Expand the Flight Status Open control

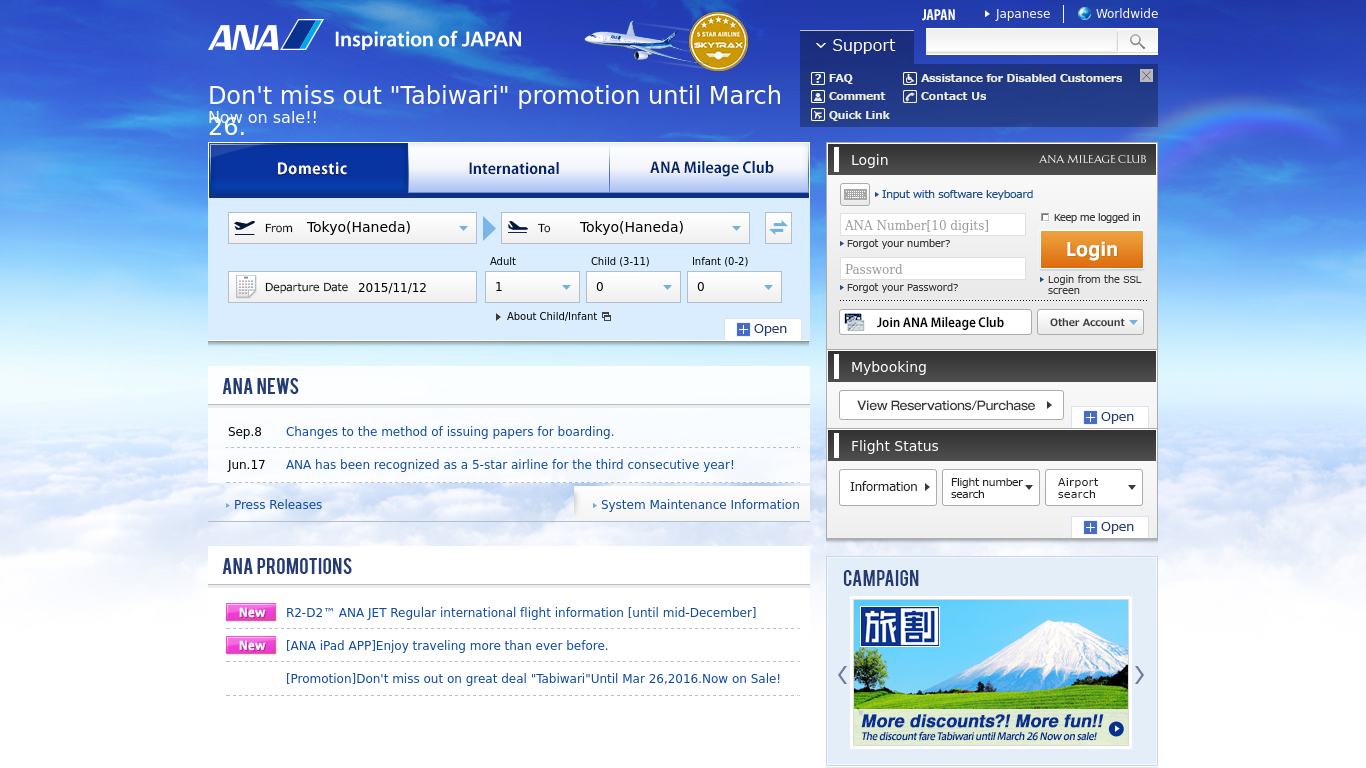pyautogui.click(x=1109, y=526)
